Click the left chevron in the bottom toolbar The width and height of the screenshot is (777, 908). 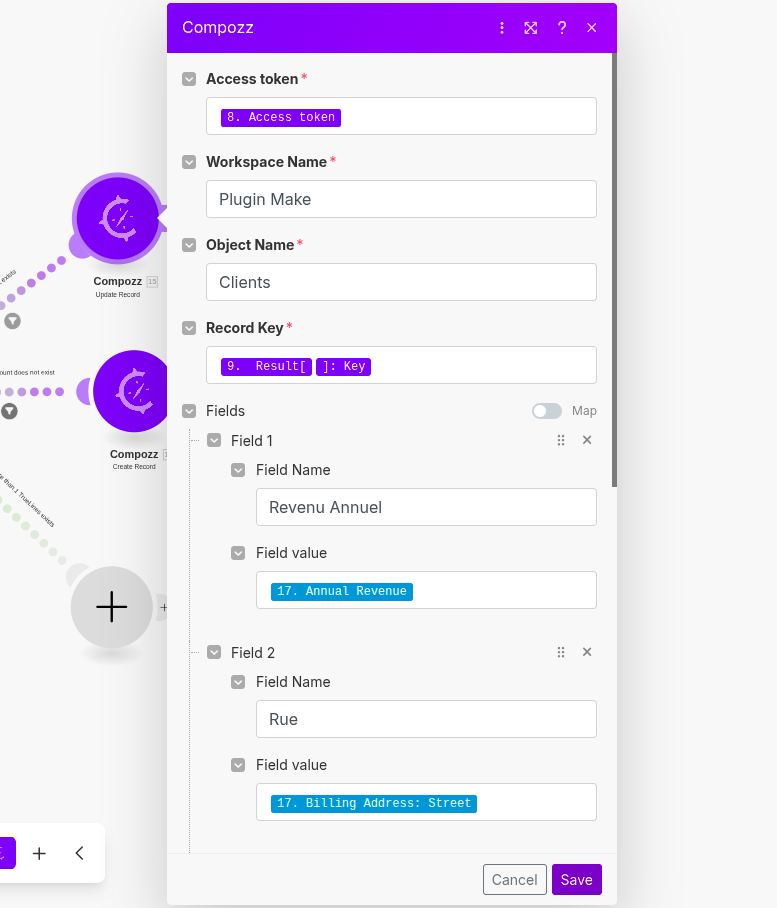tap(79, 853)
